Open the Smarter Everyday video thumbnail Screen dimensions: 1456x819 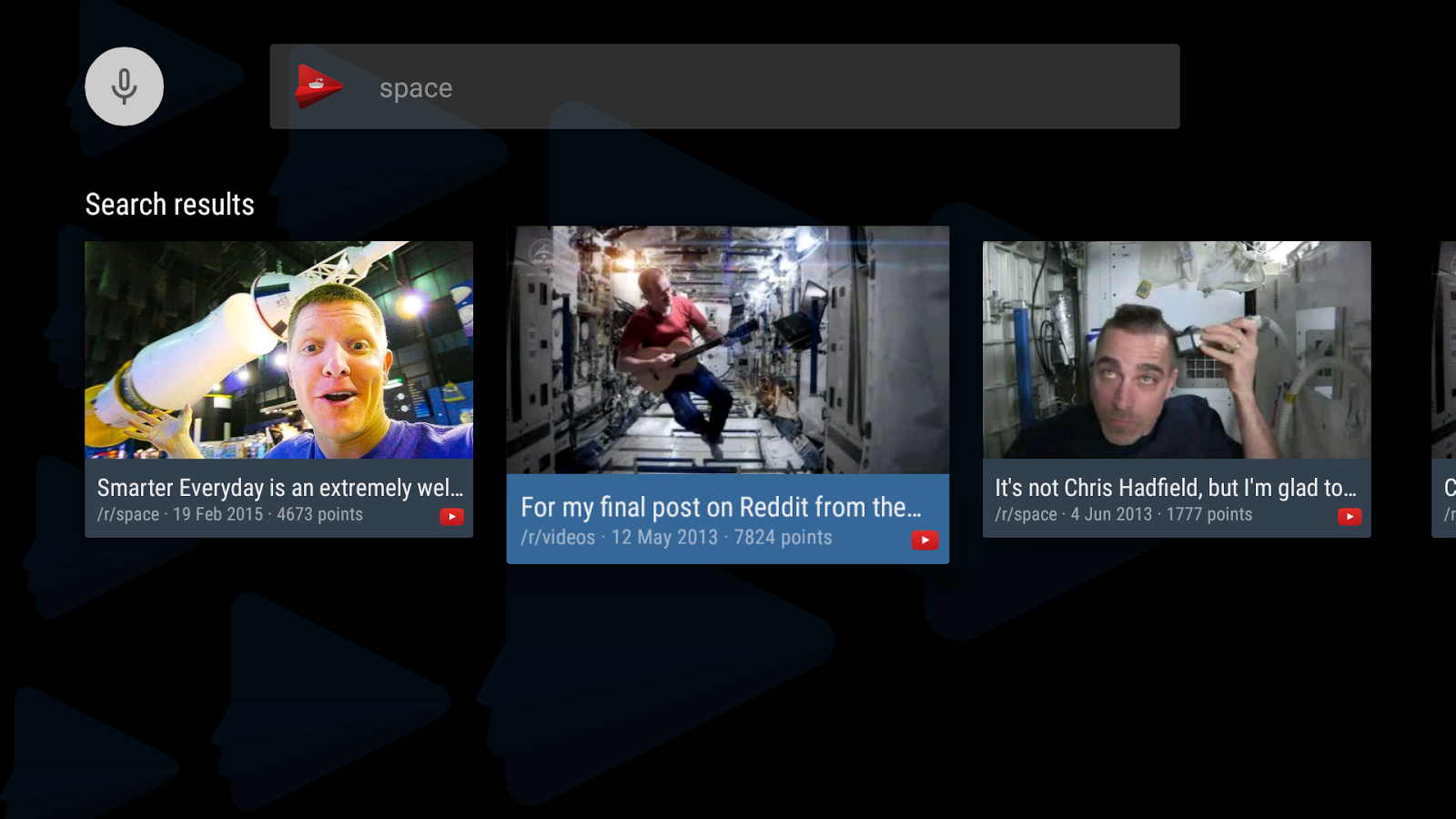[278, 349]
